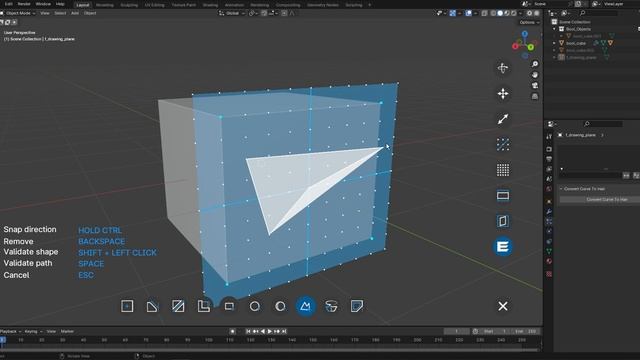The image size is (640, 360).
Task: Open the Render menu
Action: (x=24, y=4)
